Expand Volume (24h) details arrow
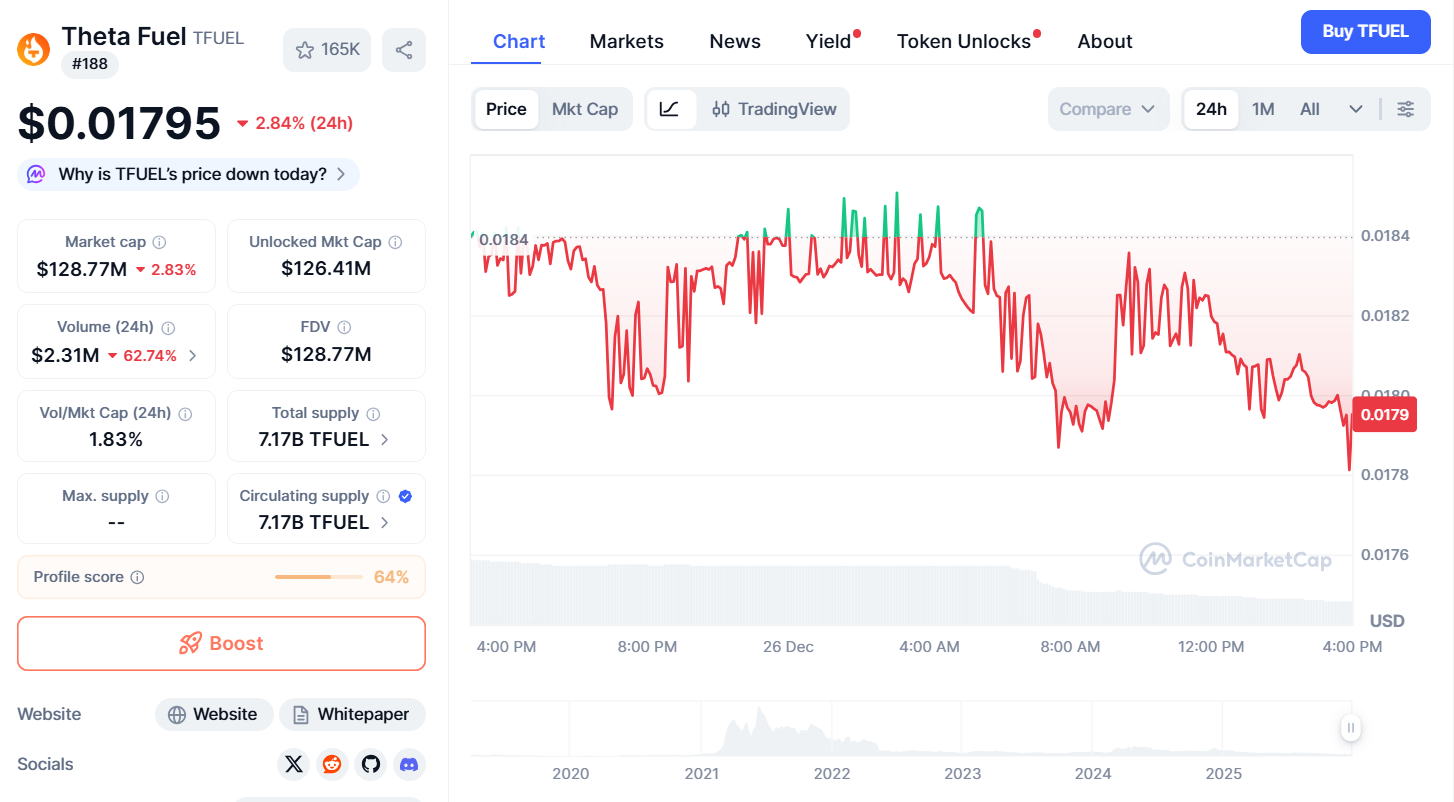This screenshot has width=1454, height=802. tap(192, 356)
